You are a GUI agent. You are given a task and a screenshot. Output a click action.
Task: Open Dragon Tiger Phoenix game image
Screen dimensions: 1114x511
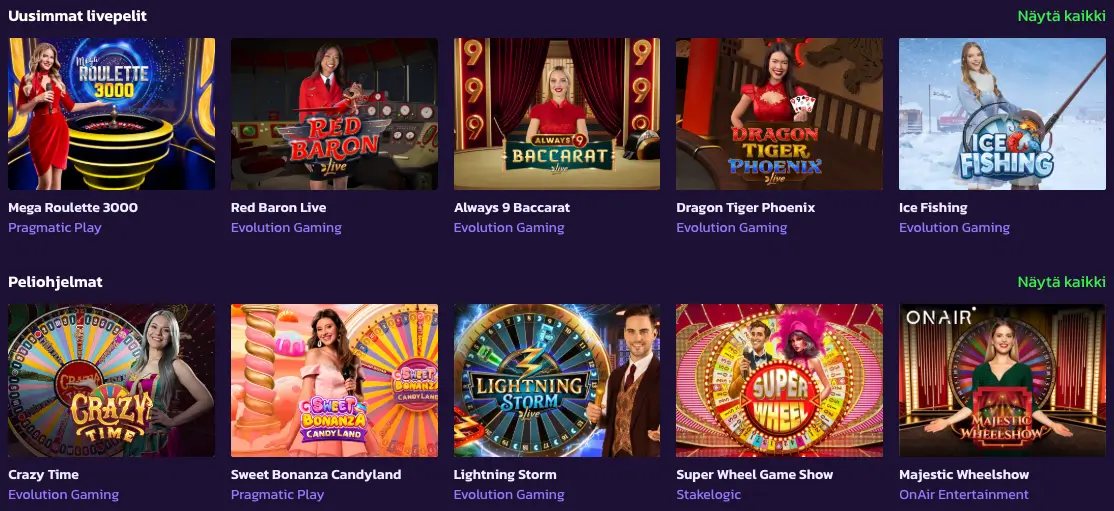[779, 114]
